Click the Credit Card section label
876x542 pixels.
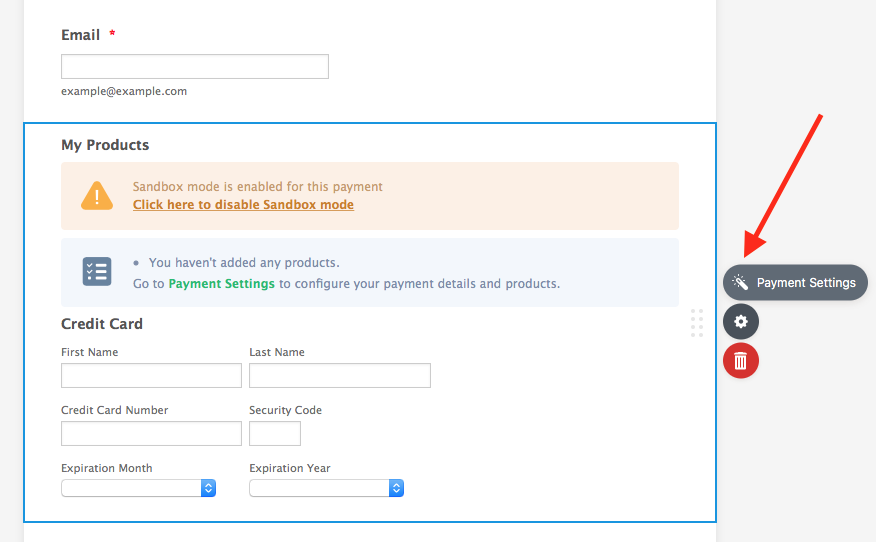click(102, 324)
